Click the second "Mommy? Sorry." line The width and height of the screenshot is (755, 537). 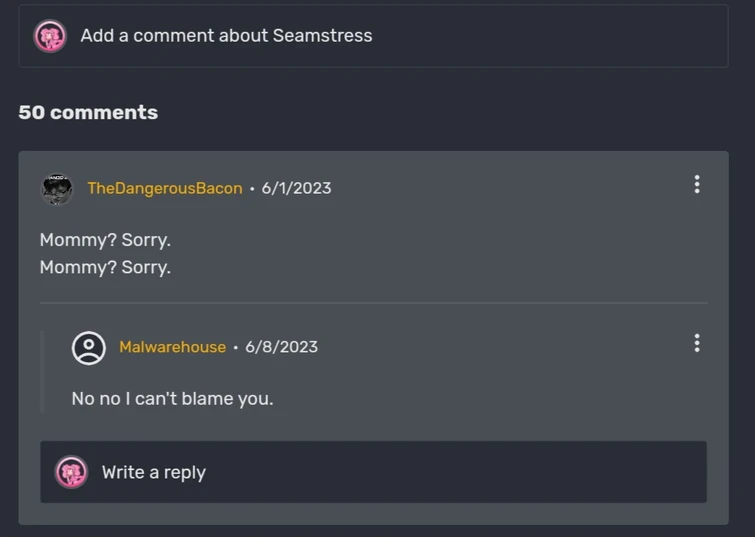click(x=105, y=267)
